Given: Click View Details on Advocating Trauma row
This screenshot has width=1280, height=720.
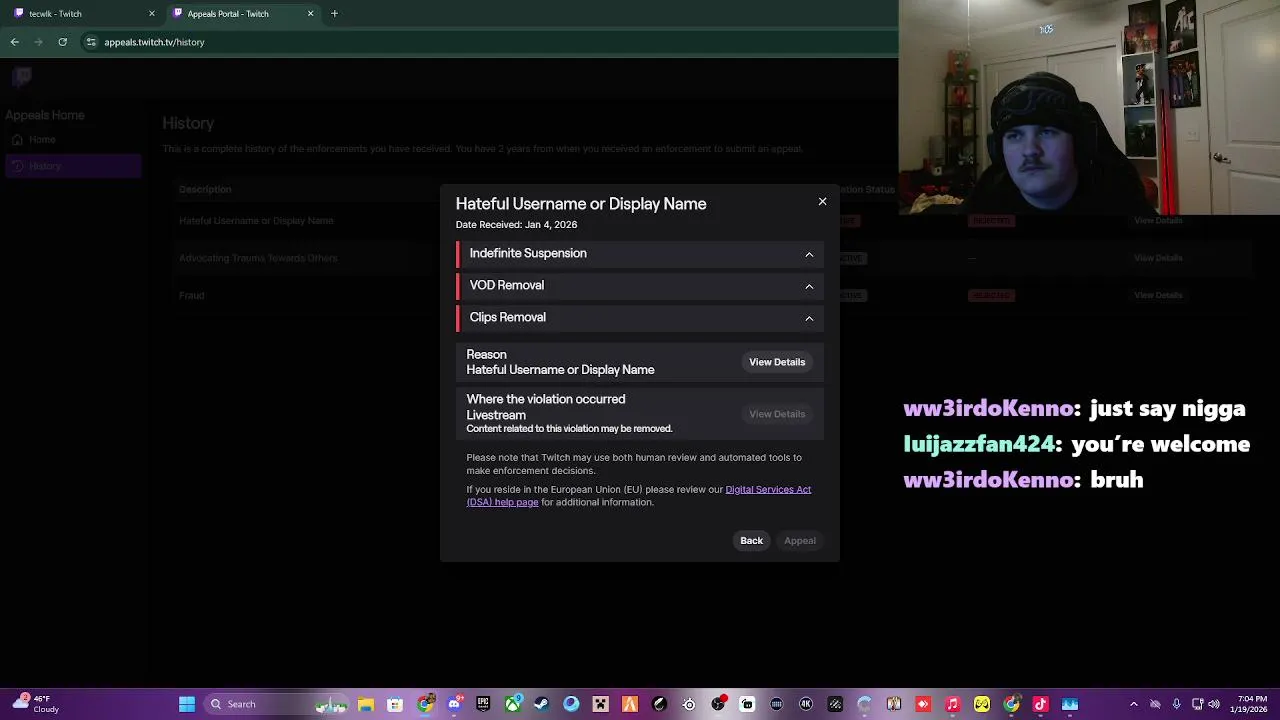Looking at the screenshot, I should [x=1158, y=258].
